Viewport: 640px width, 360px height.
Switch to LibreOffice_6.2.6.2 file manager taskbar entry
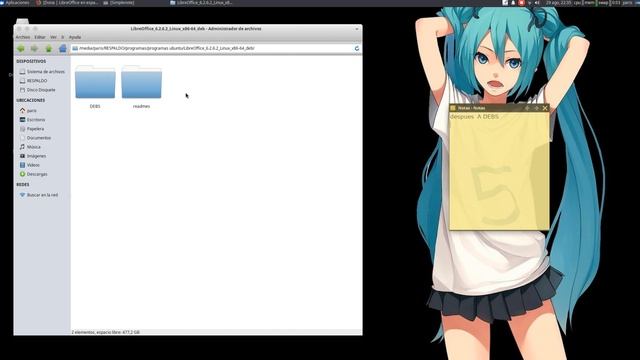202,2
